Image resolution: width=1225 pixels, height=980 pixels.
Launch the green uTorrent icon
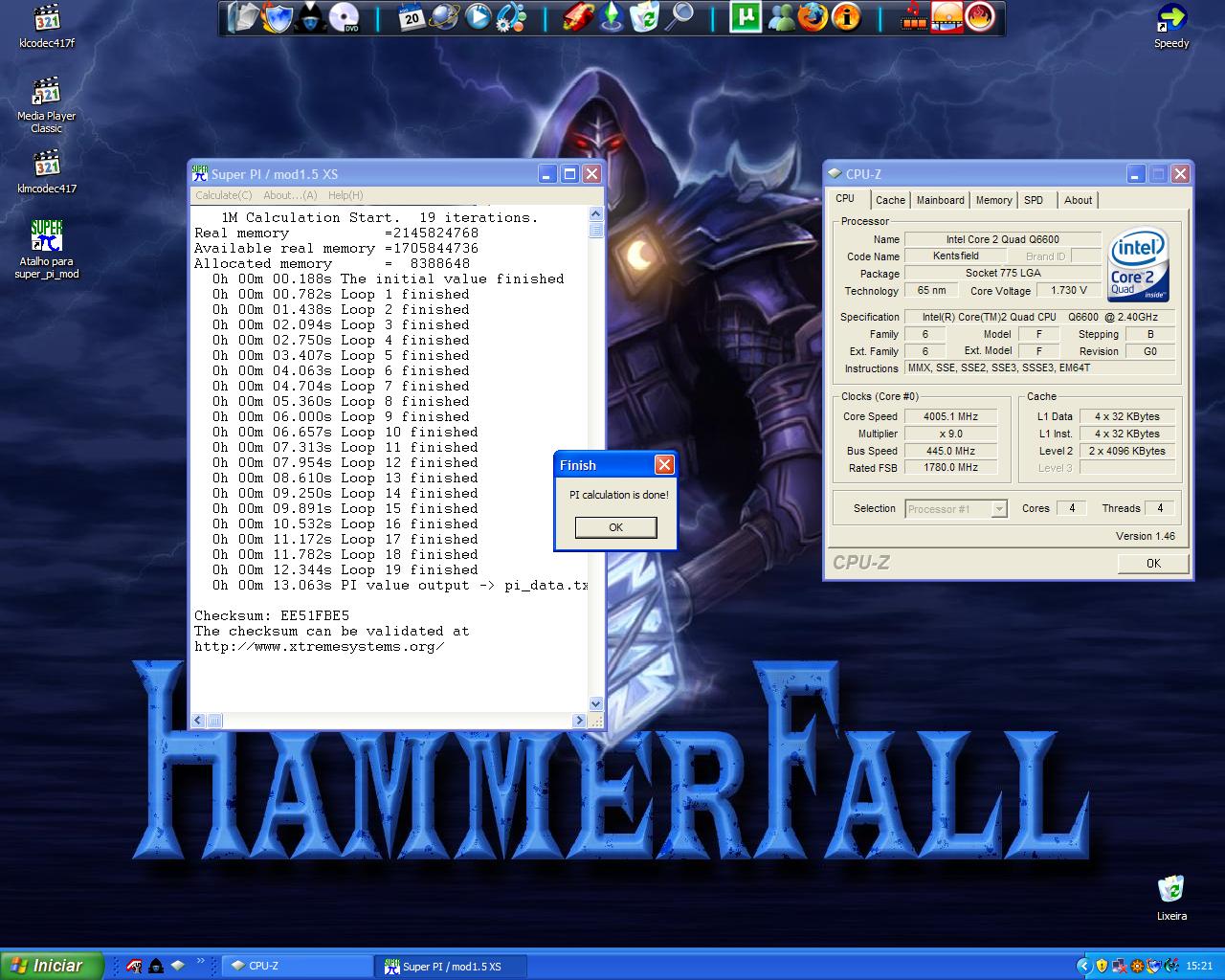pyautogui.click(x=746, y=16)
